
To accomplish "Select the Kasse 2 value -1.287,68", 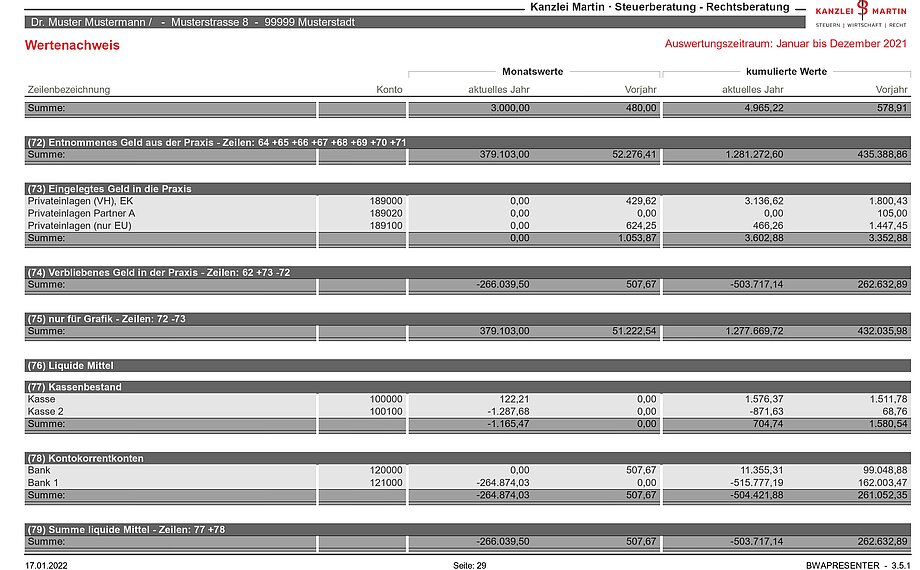I will pos(508,412).
